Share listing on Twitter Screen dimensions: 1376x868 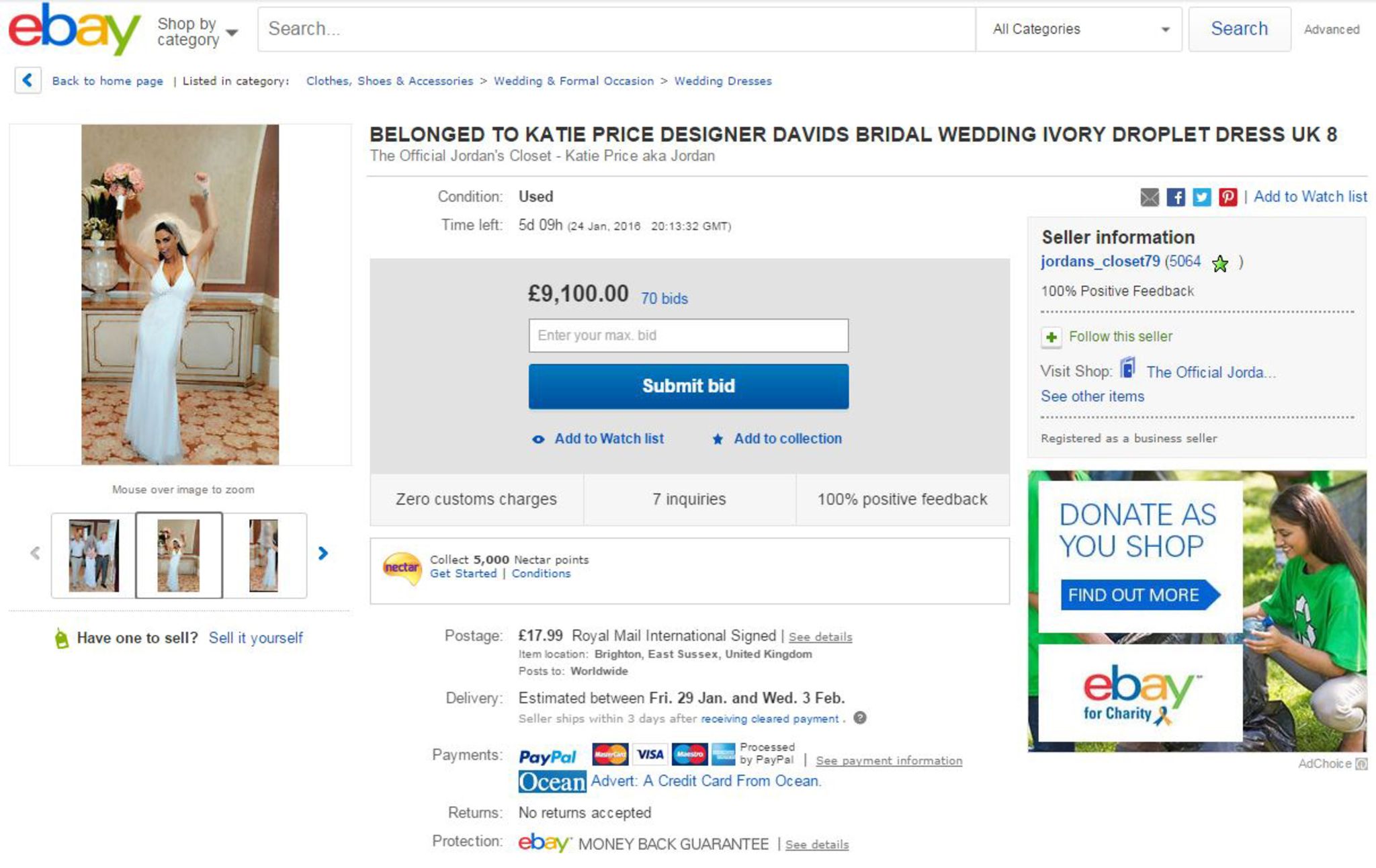[1202, 197]
